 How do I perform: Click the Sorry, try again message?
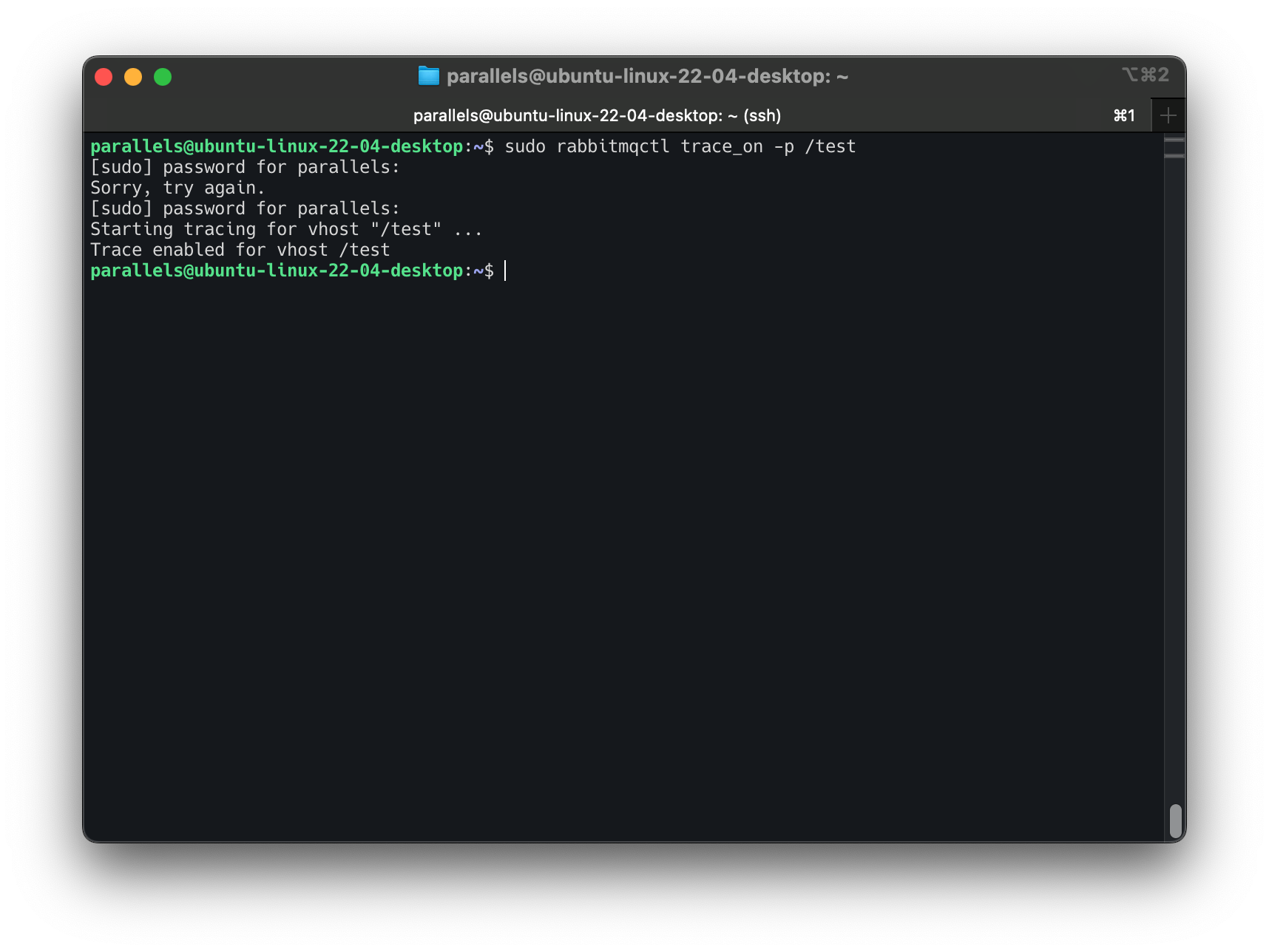coord(177,188)
